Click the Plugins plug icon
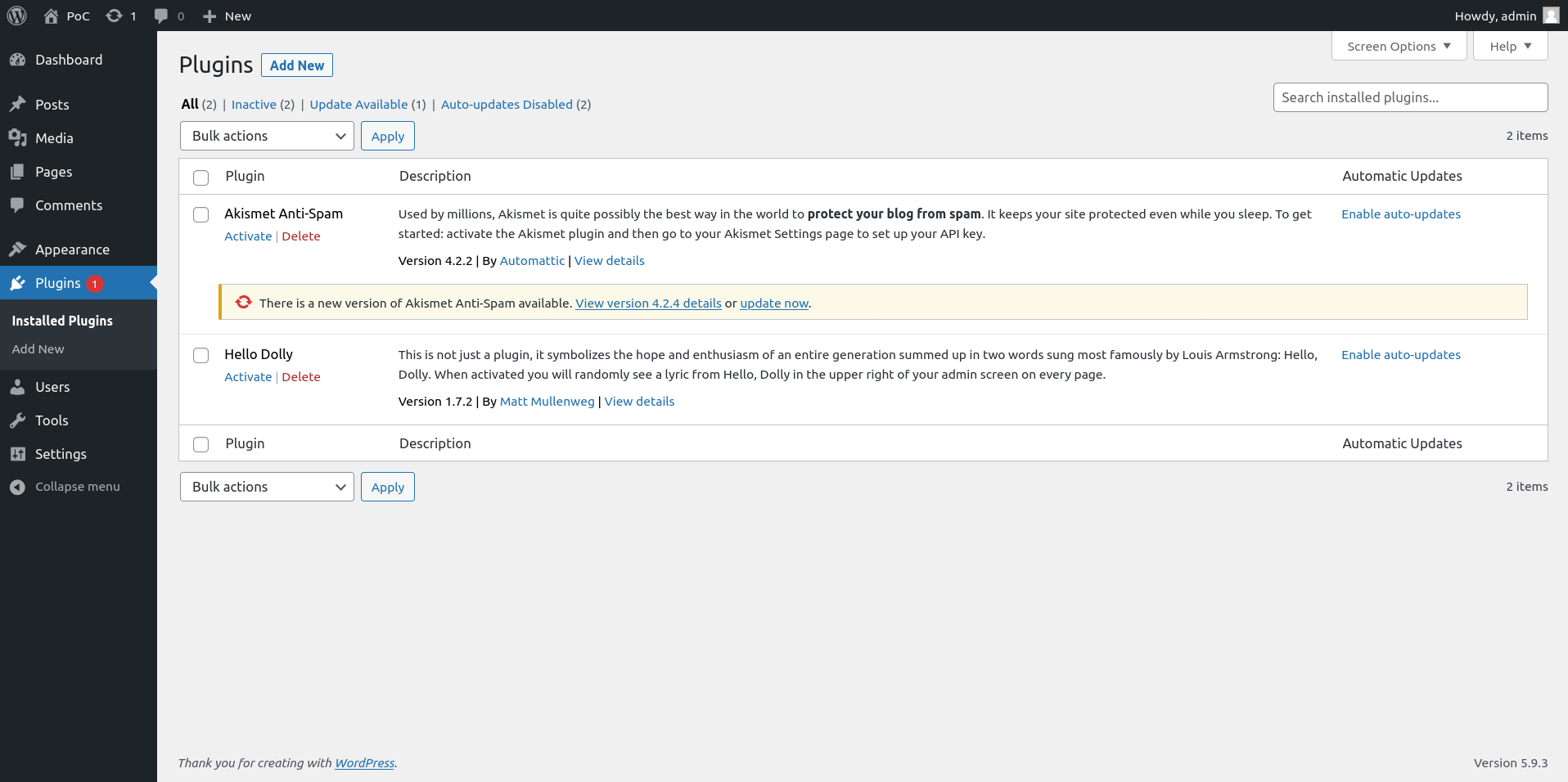This screenshot has width=1568, height=782. point(17,283)
